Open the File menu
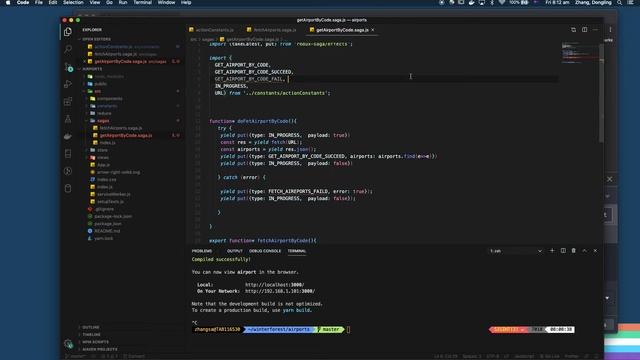 (x=39, y=2)
